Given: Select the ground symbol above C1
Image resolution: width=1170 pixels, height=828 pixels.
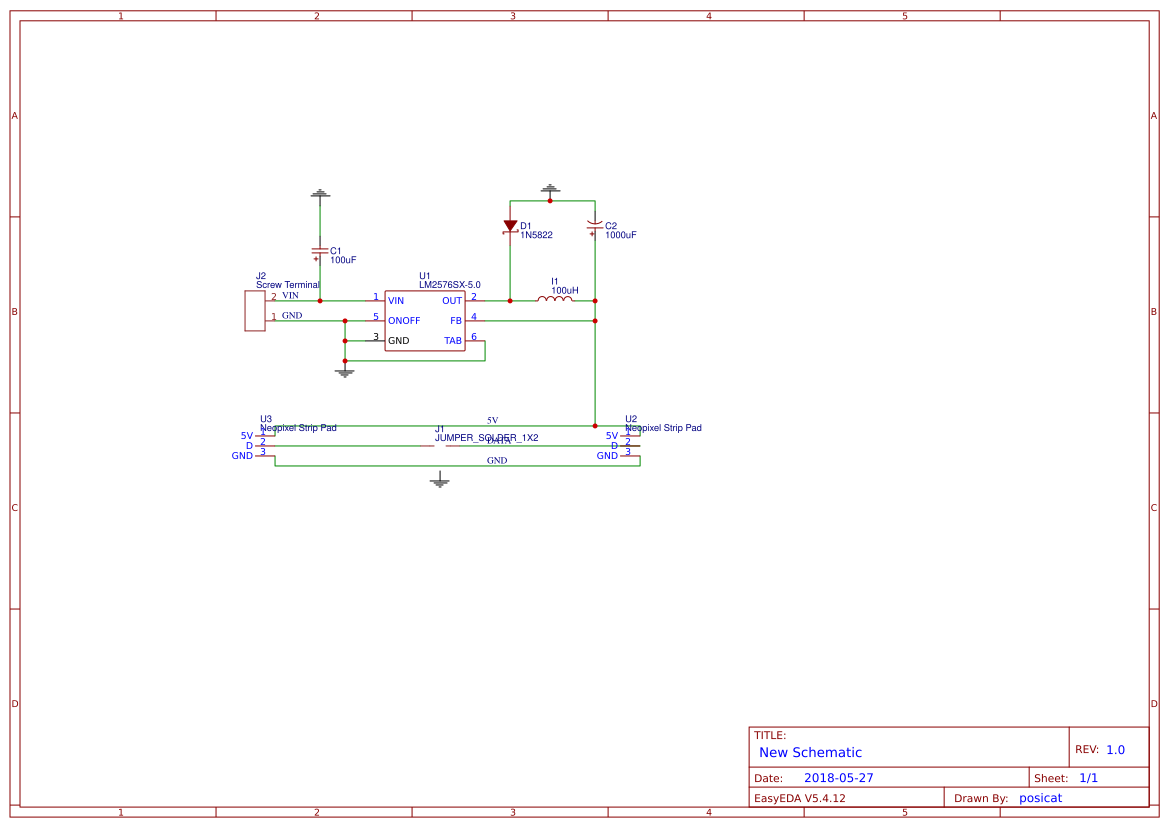Looking at the screenshot, I should 318,193.
